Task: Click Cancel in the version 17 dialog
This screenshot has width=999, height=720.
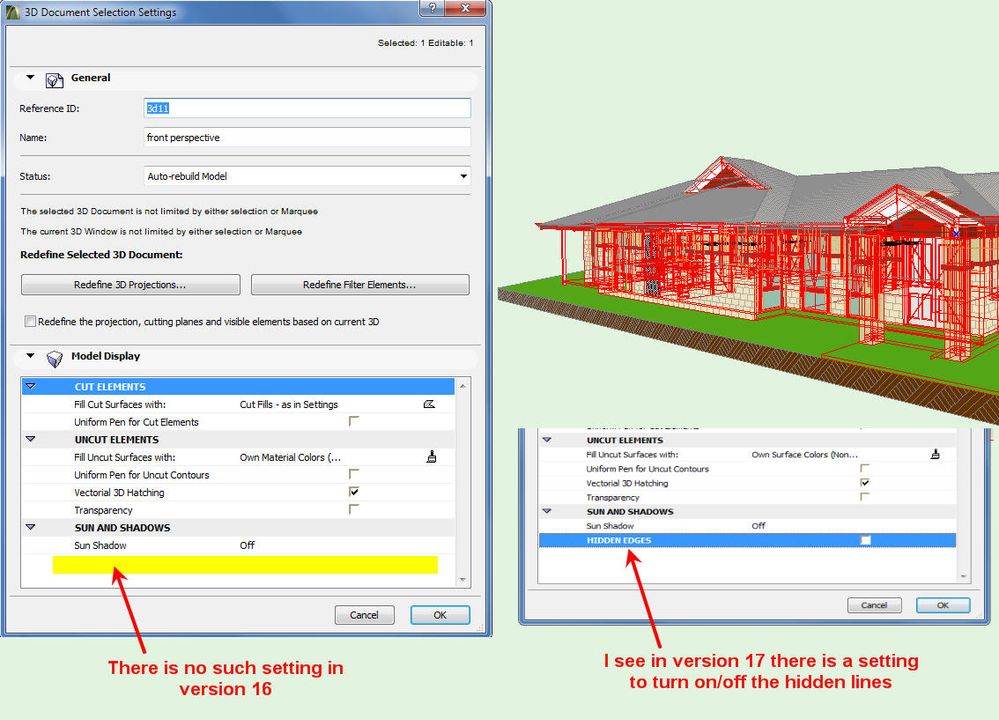Action: pos(874,605)
